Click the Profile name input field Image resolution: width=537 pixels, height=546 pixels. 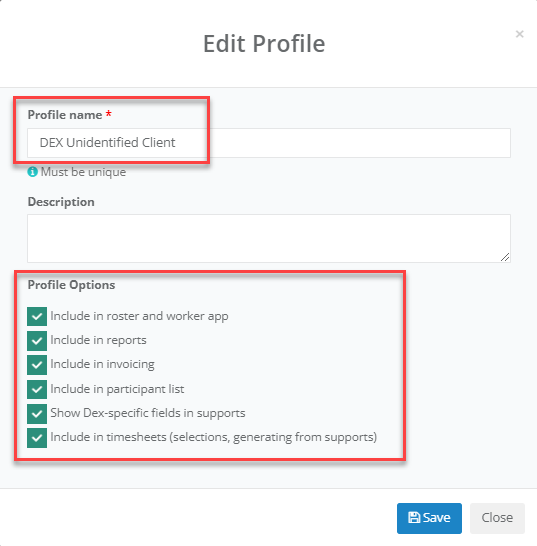click(x=269, y=143)
